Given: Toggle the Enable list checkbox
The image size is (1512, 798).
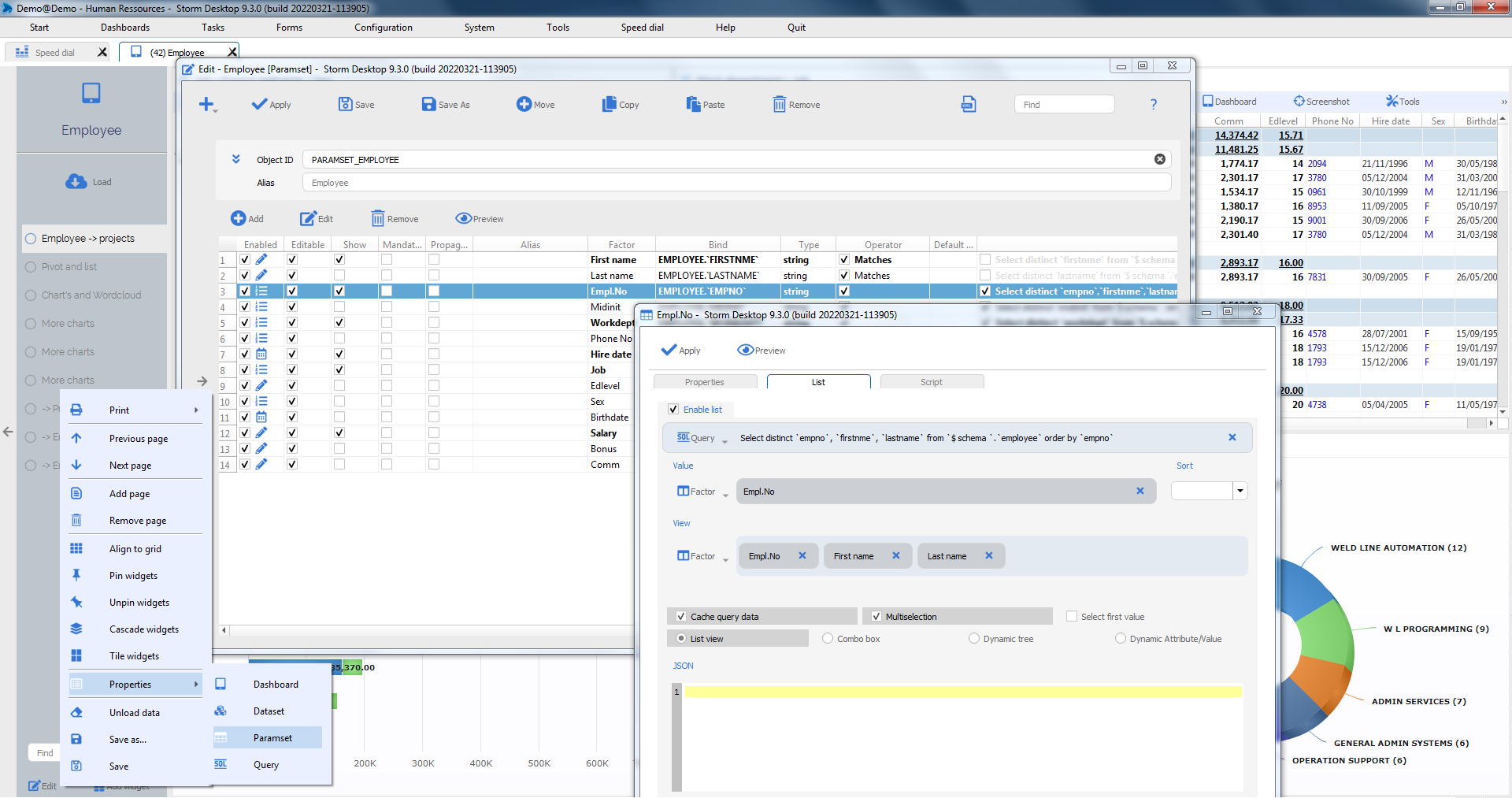Looking at the screenshot, I should coord(673,409).
